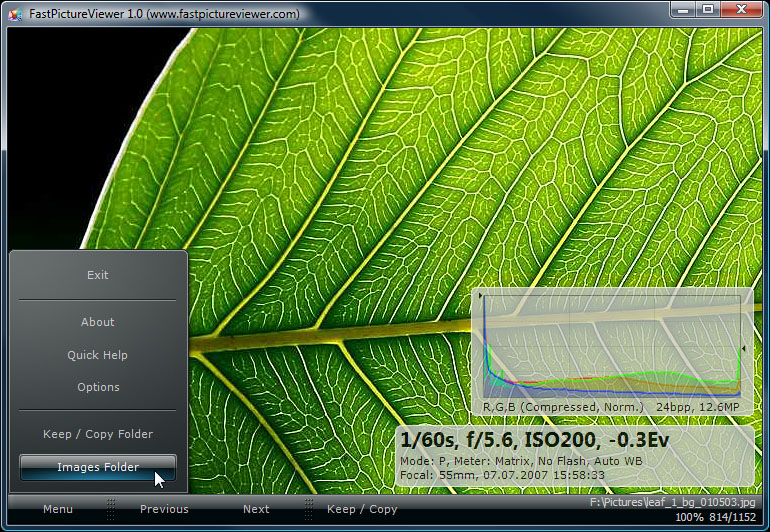Click the dotted grip between Menu and Previous
Image resolution: width=770 pixels, height=532 pixels.
(x=111, y=509)
